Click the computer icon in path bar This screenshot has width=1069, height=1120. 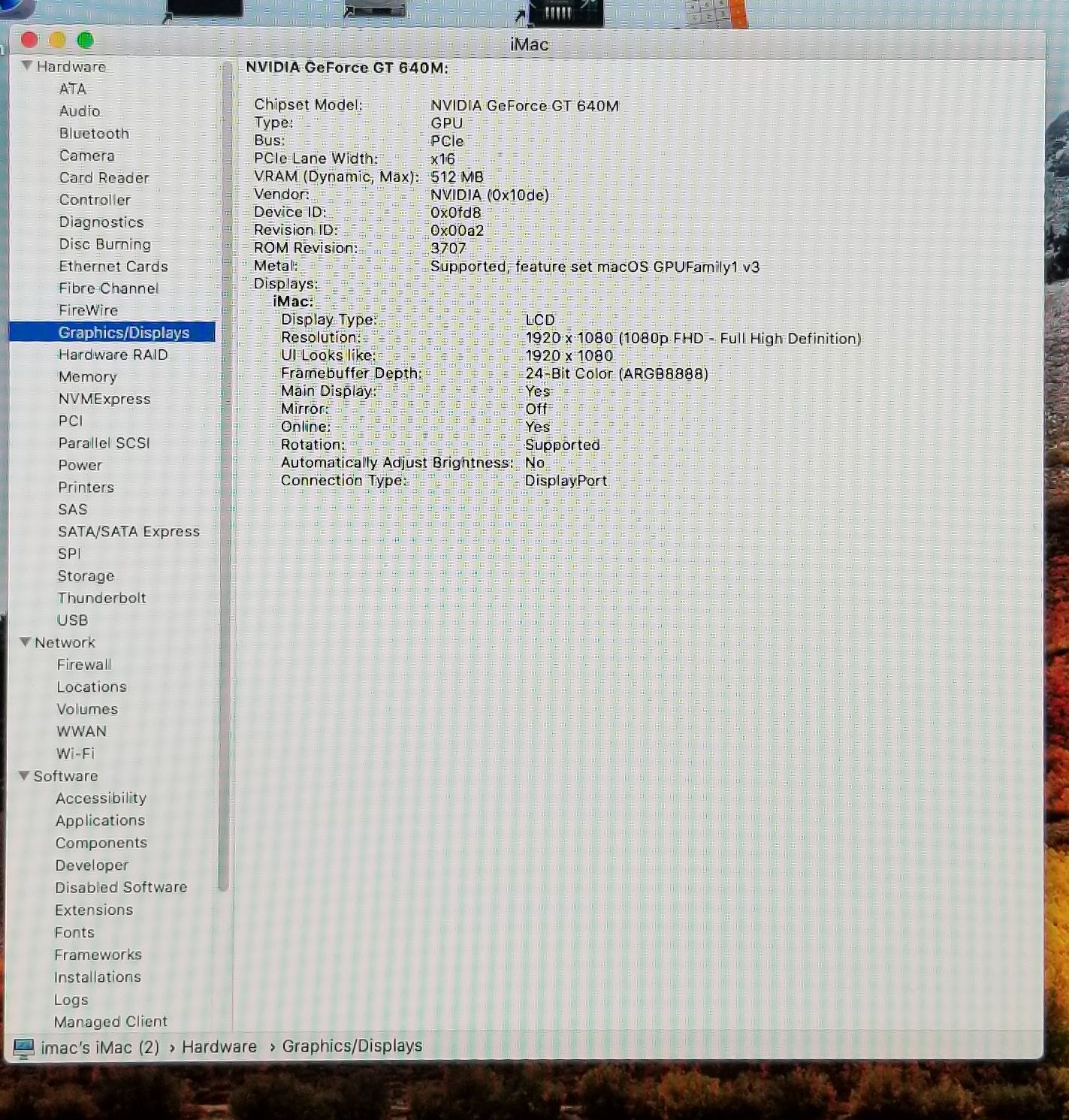click(x=24, y=1047)
